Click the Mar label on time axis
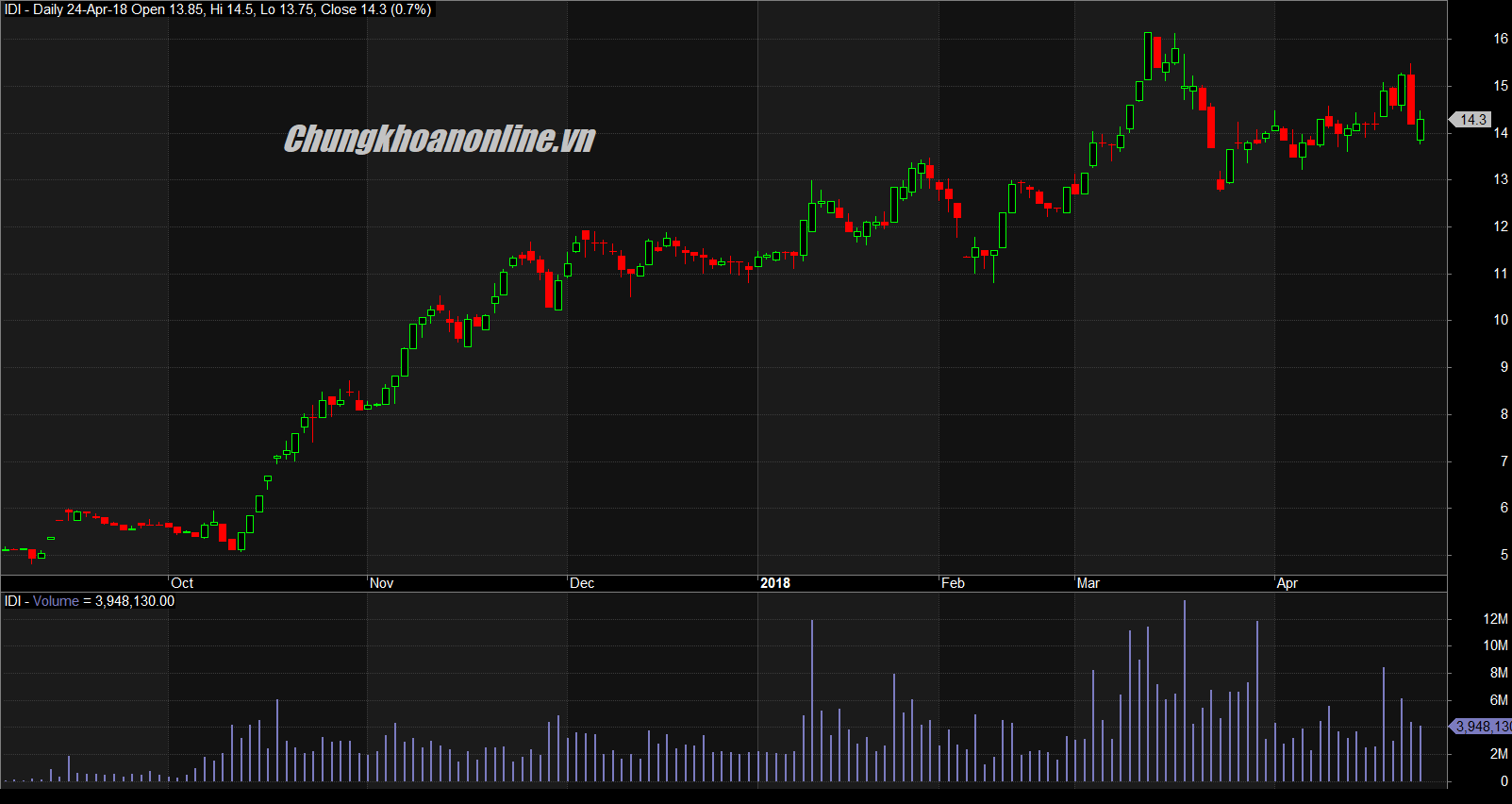Image resolution: width=1512 pixels, height=804 pixels. 1088,583
